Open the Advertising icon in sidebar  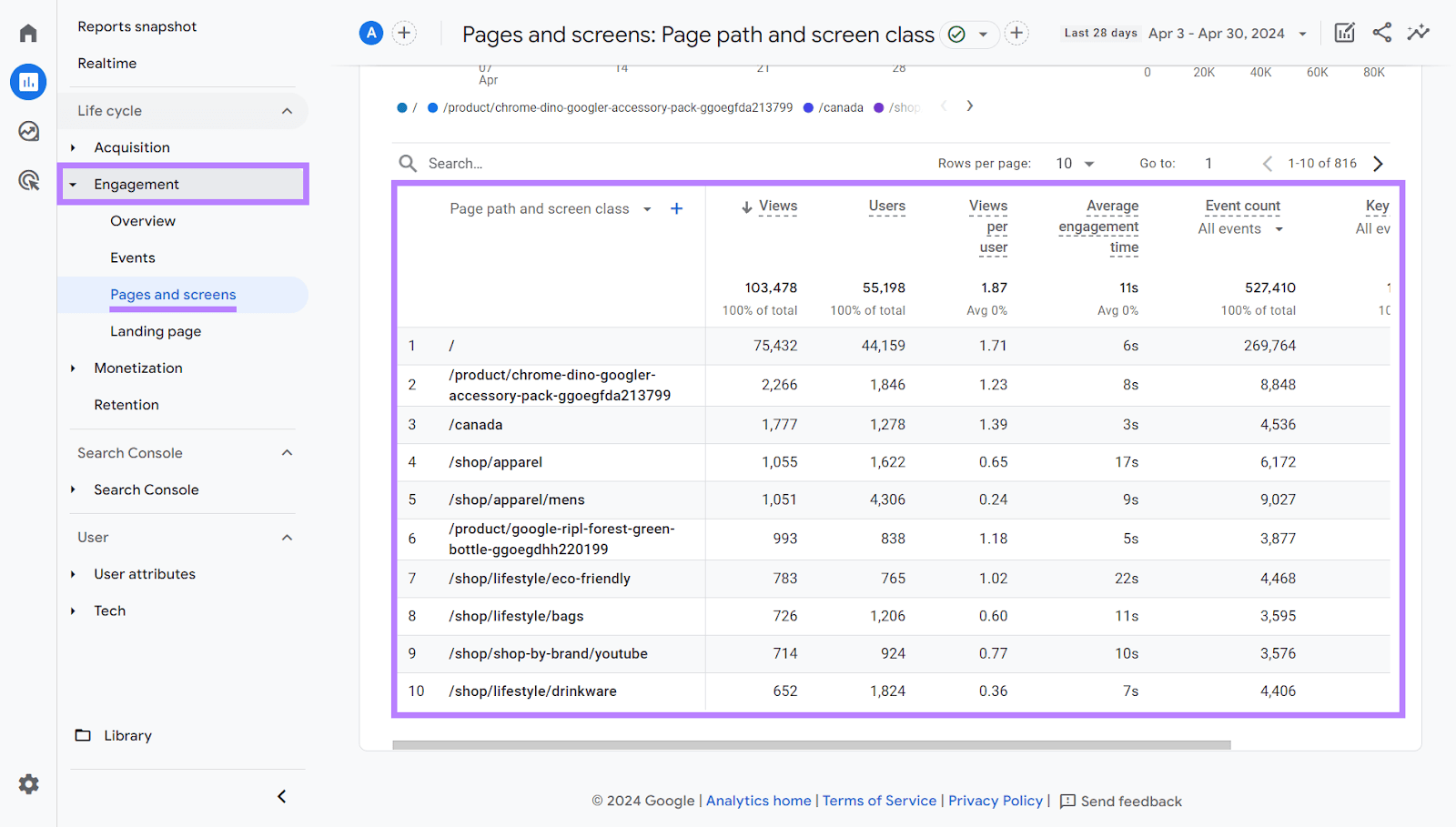(28, 180)
